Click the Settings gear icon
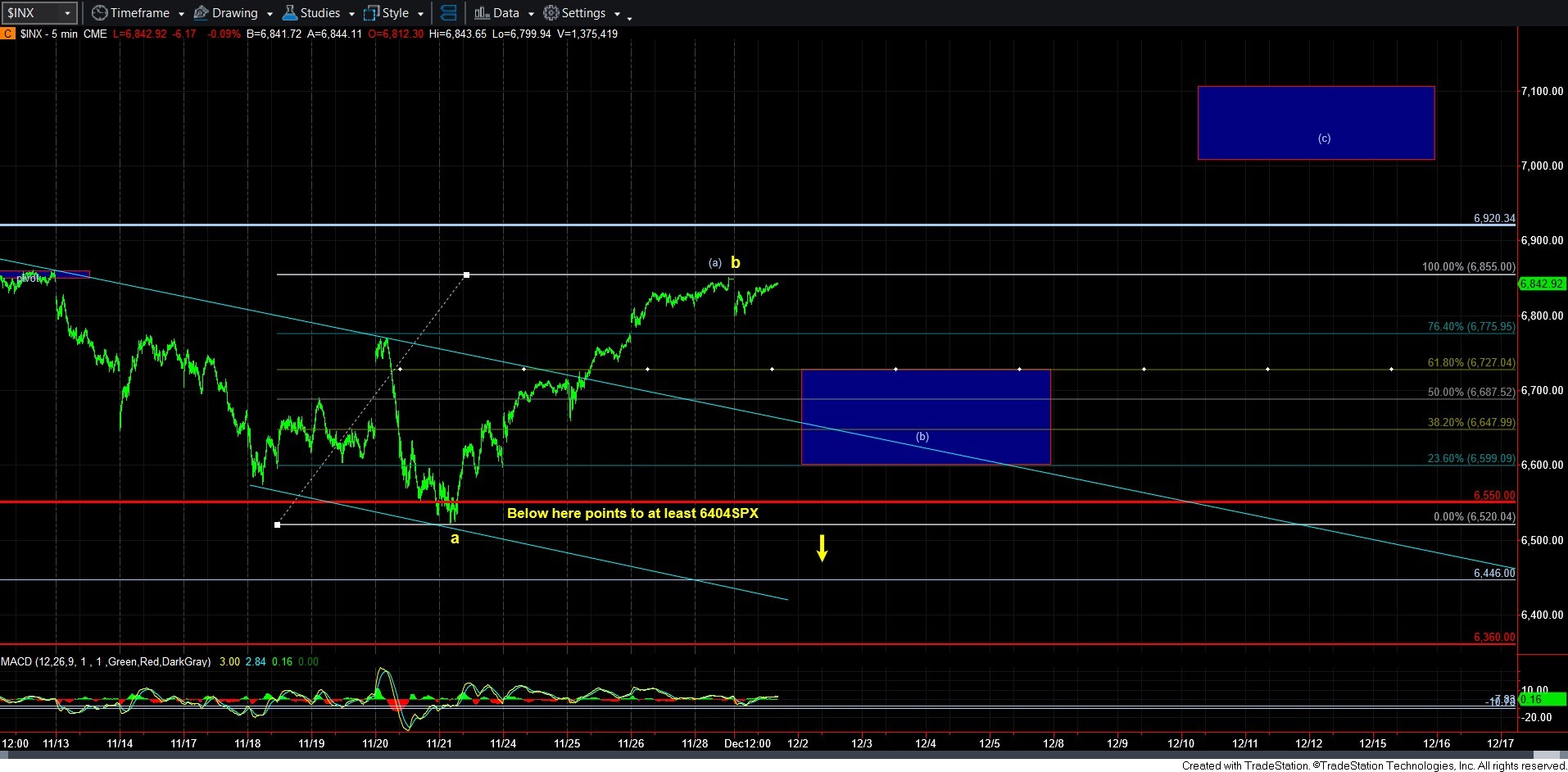The image size is (1568, 772). [551, 13]
